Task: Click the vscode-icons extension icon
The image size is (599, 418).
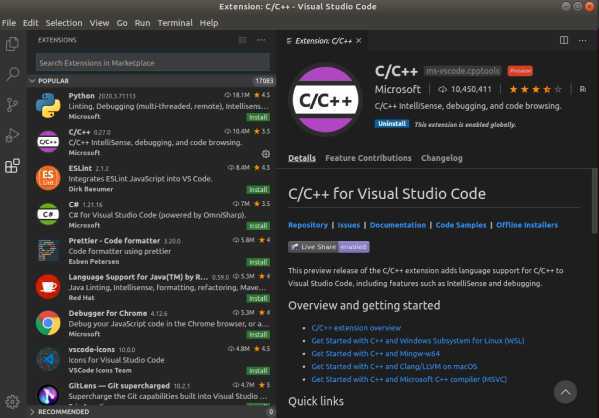Action: click(48, 360)
